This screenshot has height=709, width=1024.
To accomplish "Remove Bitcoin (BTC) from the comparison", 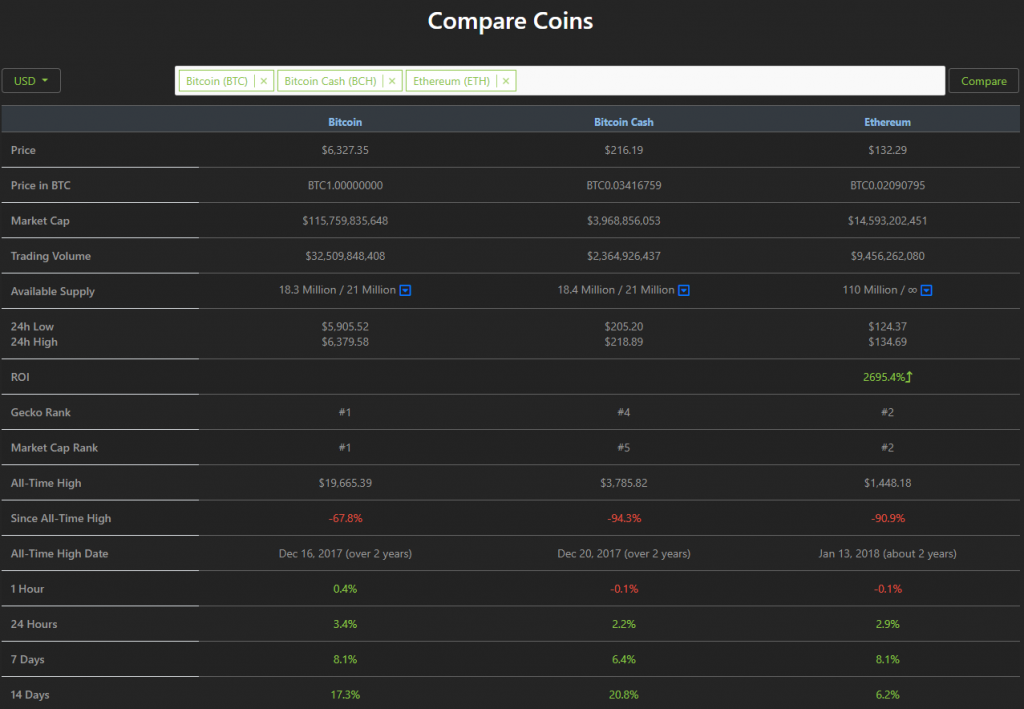I will tap(263, 81).
